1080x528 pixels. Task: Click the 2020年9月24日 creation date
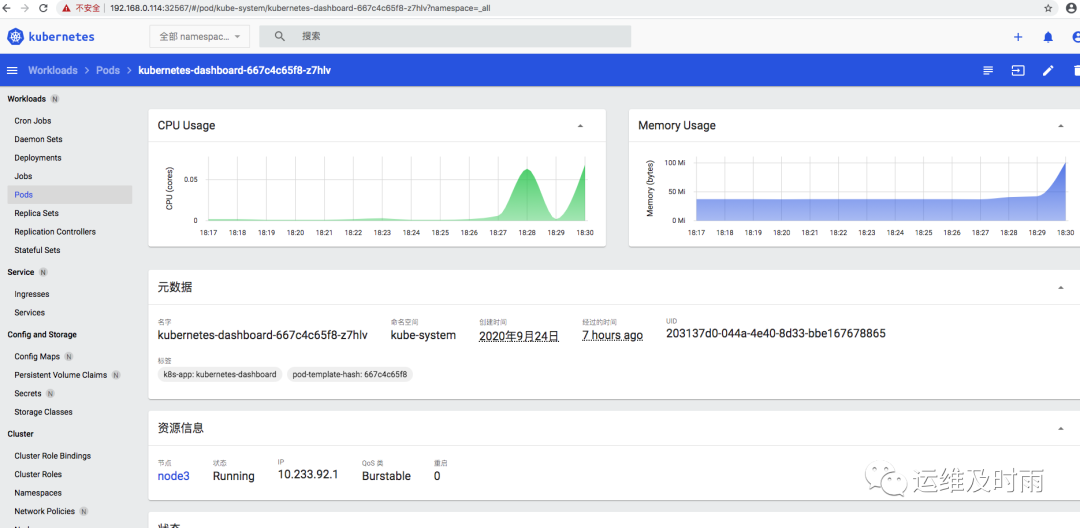tap(519, 335)
